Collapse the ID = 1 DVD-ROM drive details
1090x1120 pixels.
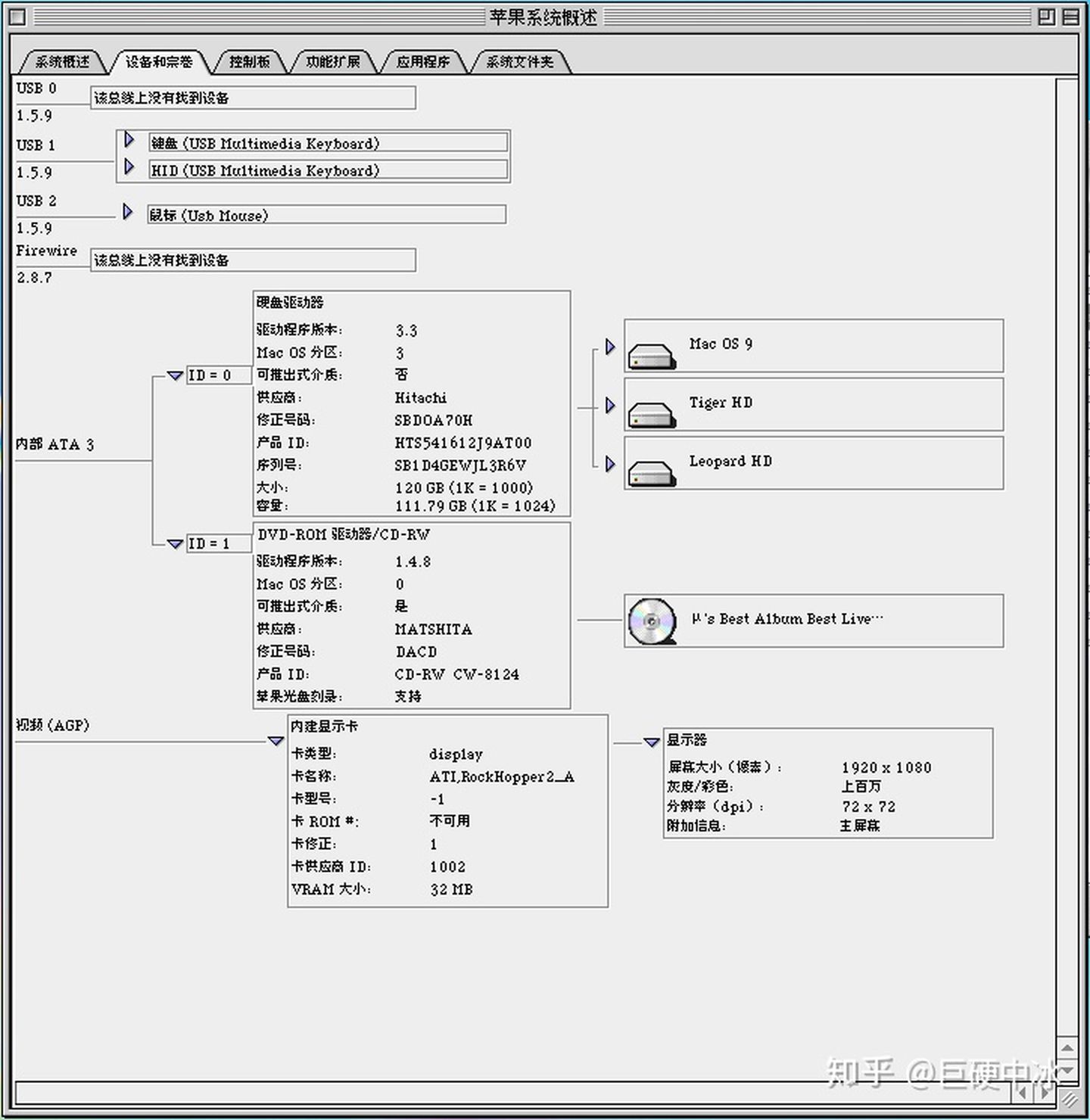click(x=175, y=543)
